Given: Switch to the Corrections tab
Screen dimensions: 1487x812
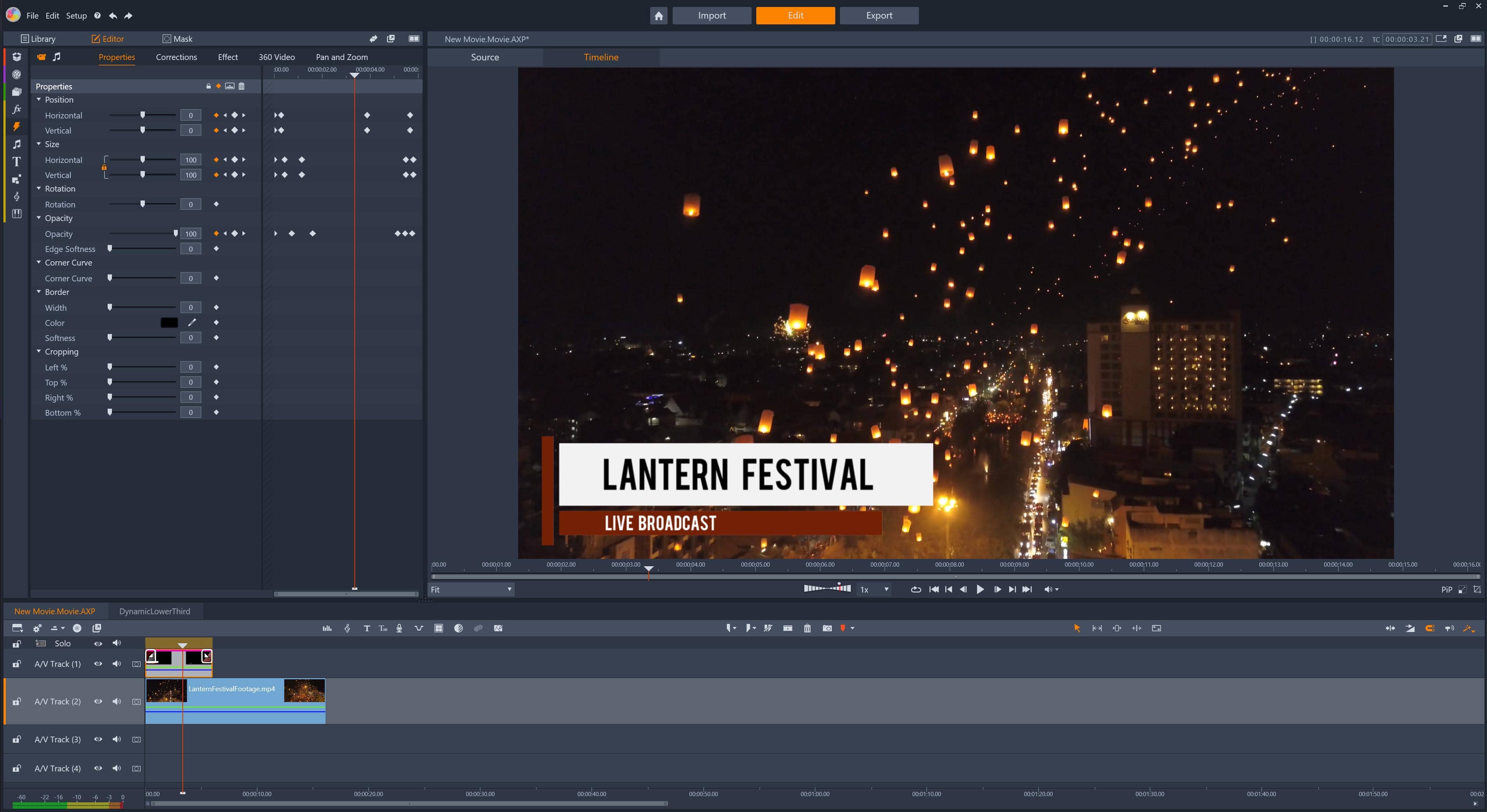Looking at the screenshot, I should (x=176, y=57).
